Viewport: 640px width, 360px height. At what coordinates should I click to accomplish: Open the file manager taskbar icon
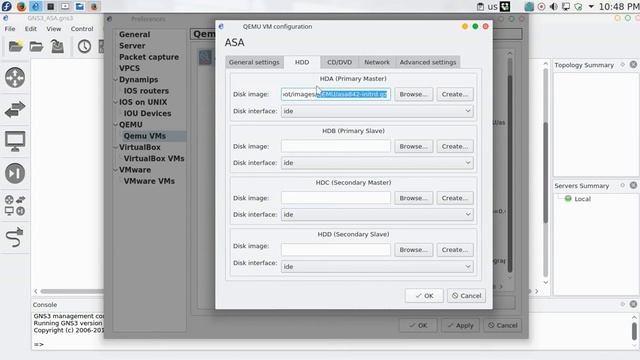click(x=80, y=6)
